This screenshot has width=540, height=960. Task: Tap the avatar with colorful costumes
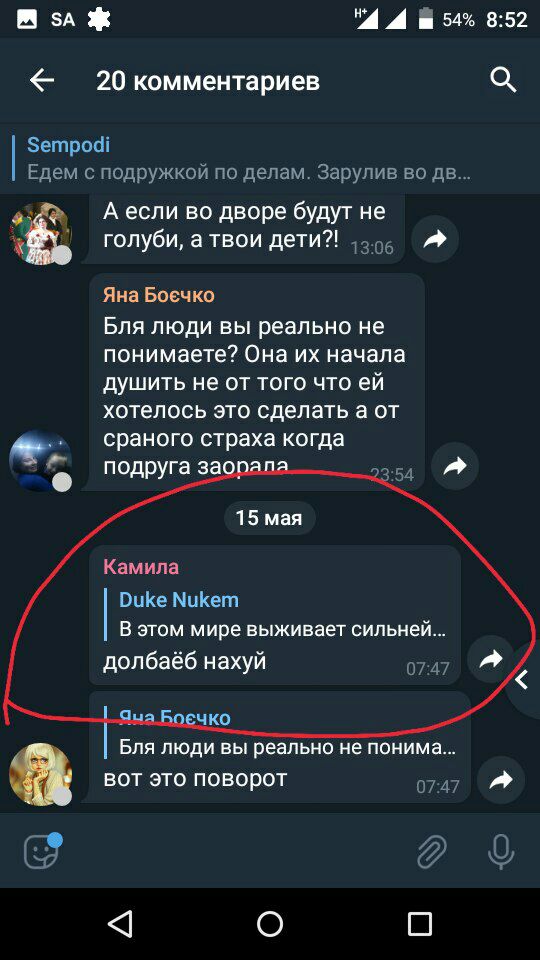click(40, 233)
